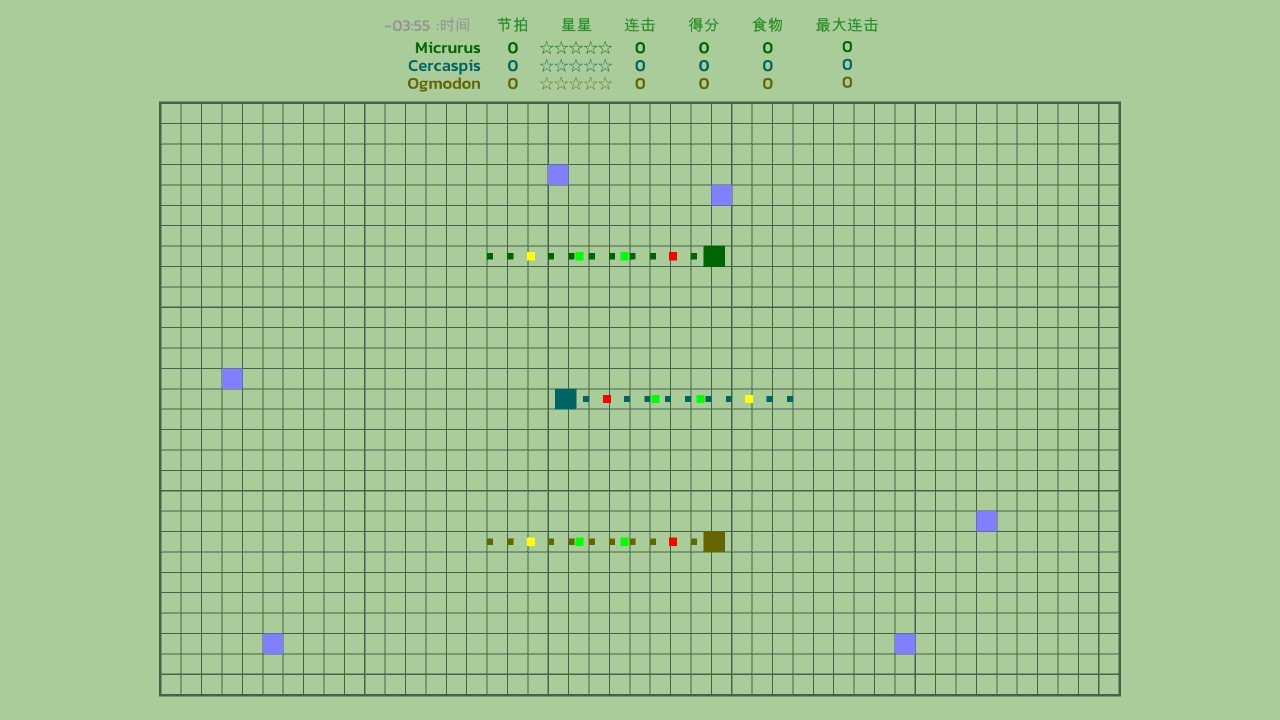The height and width of the screenshot is (720, 1280).
Task: Click the 节拍 column header
Action: pos(513,25)
